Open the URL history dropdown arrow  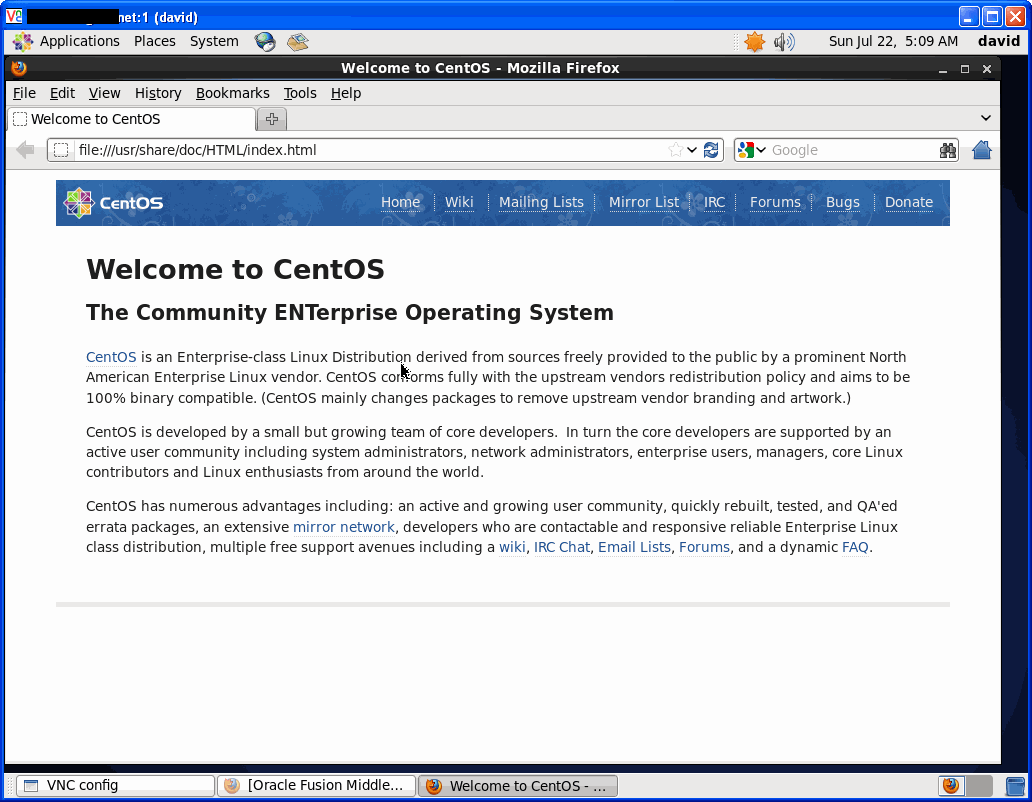click(x=692, y=150)
